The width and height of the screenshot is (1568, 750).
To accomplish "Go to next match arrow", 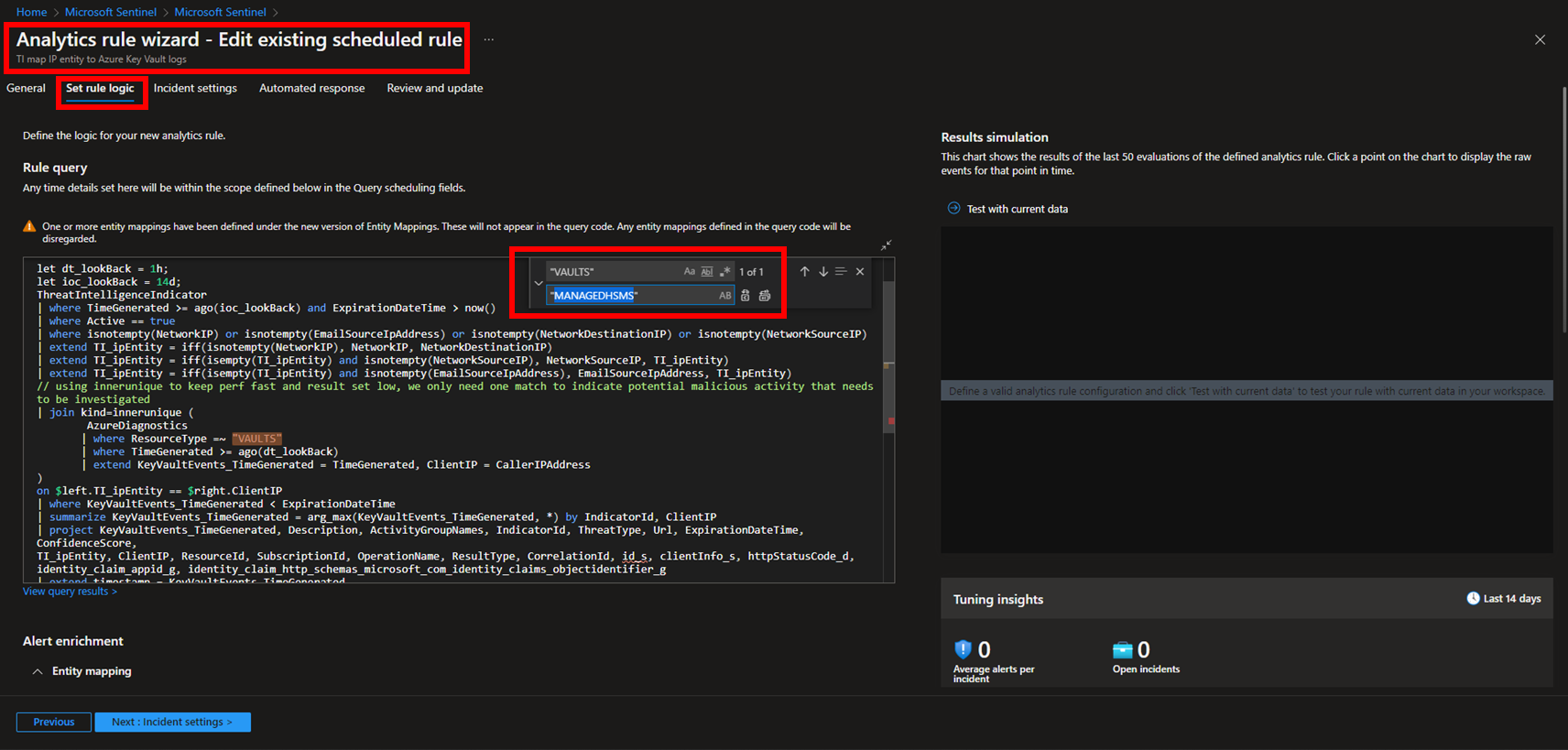I will 823,272.
